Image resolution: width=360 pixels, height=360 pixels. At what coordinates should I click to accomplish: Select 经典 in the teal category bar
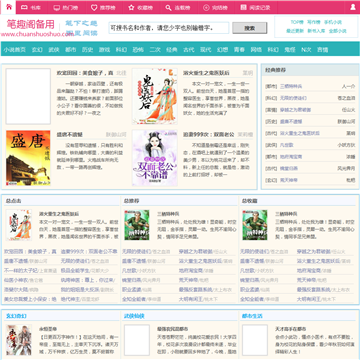click(x=172, y=50)
